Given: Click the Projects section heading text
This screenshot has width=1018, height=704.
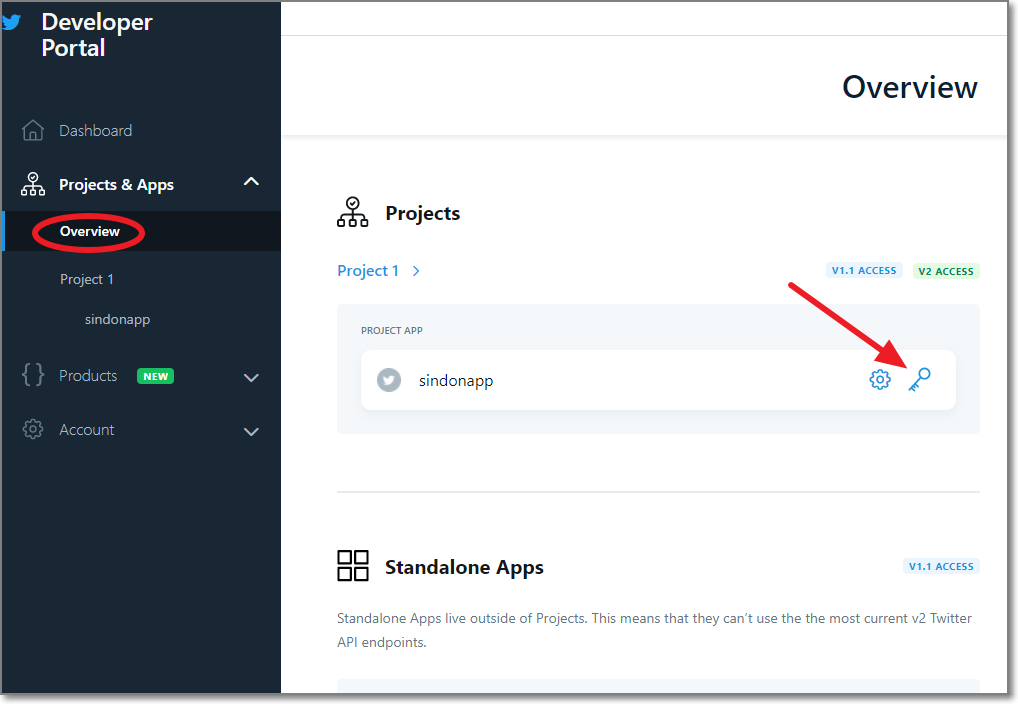Looking at the screenshot, I should coord(423,213).
